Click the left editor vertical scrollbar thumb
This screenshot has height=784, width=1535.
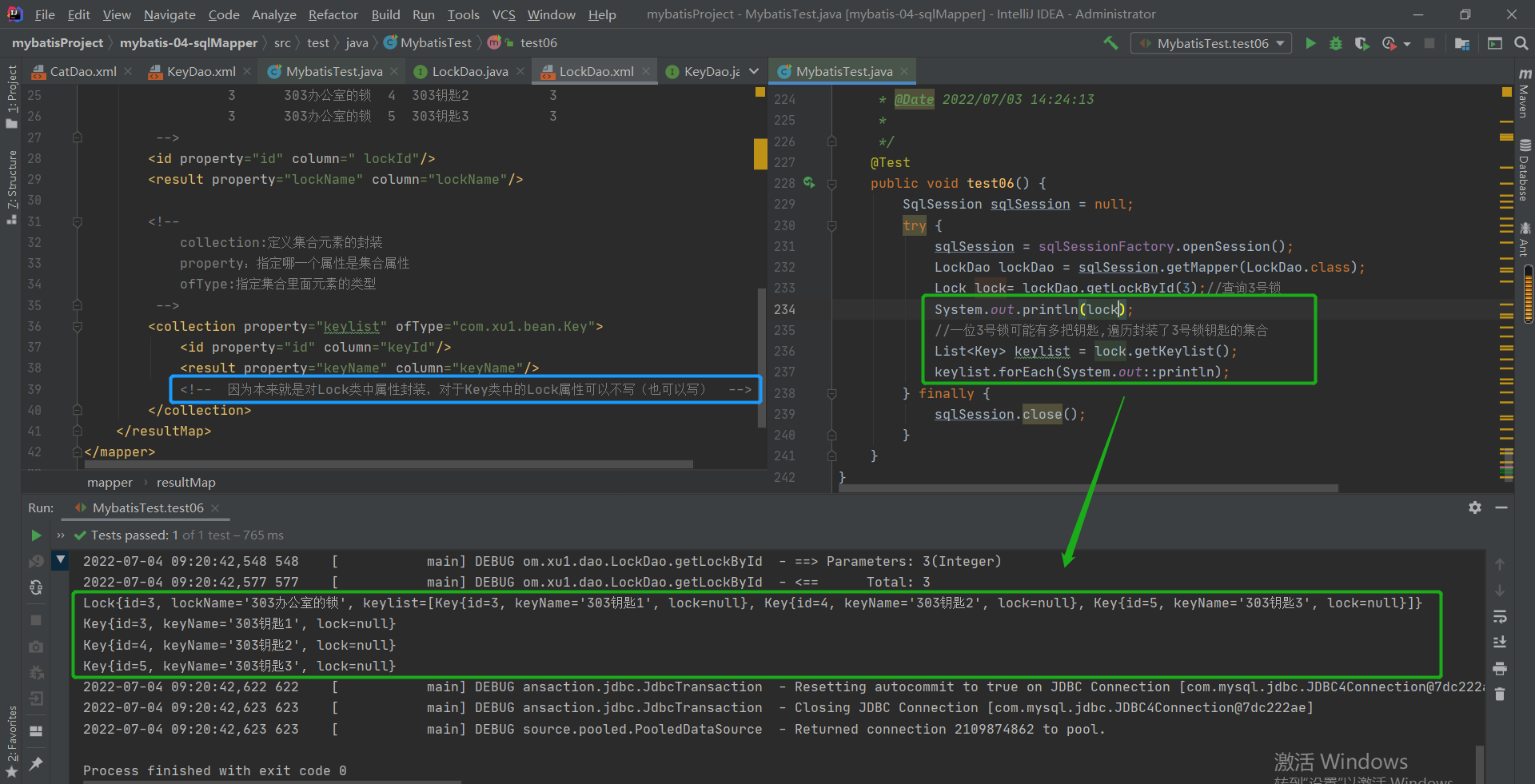[x=761, y=358]
